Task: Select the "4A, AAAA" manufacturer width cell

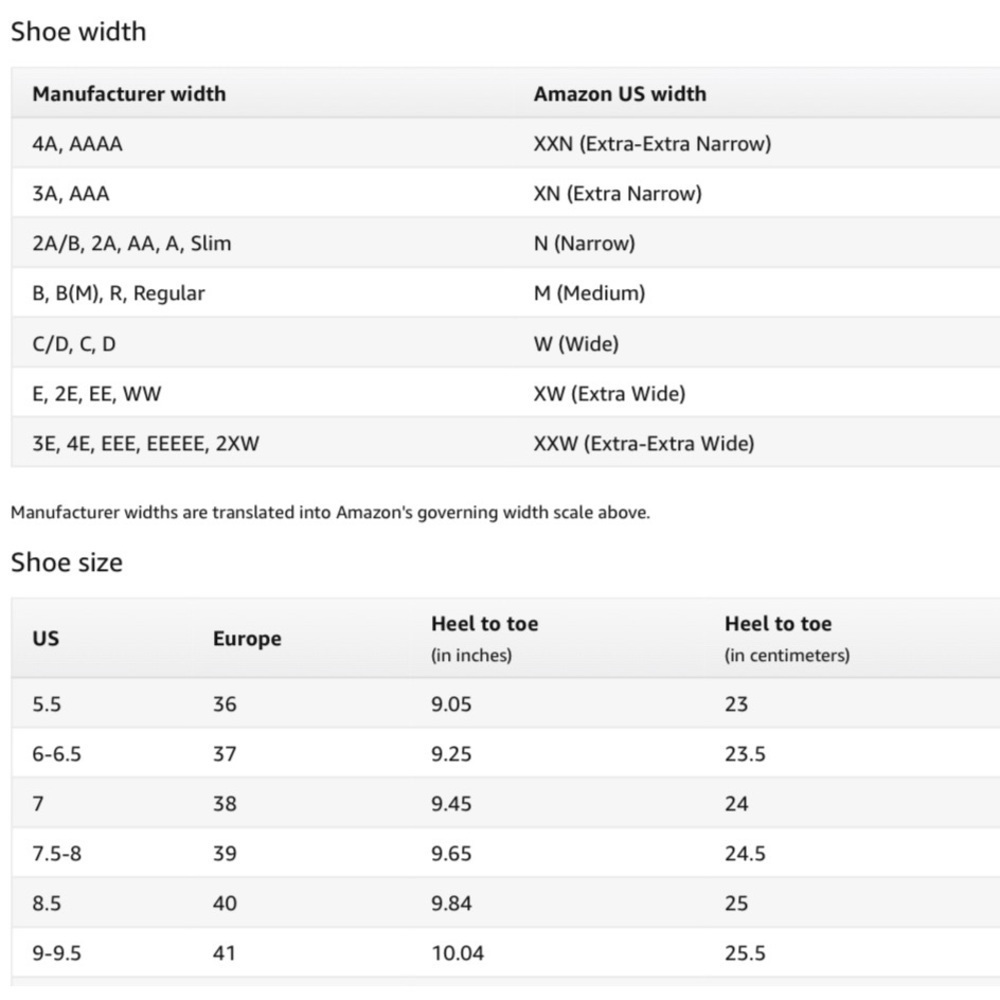Action: point(77,144)
